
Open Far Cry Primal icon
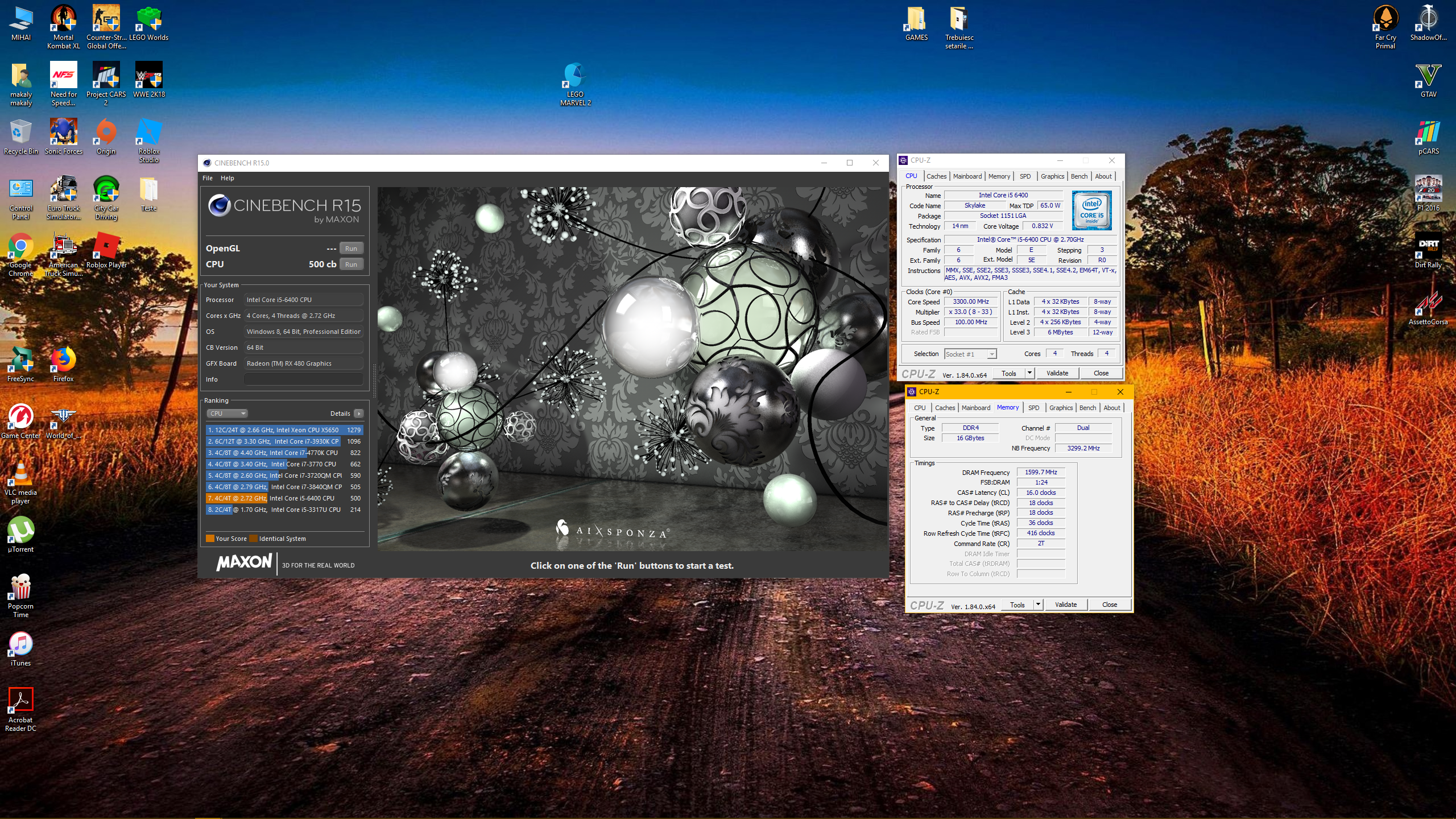[x=1385, y=27]
